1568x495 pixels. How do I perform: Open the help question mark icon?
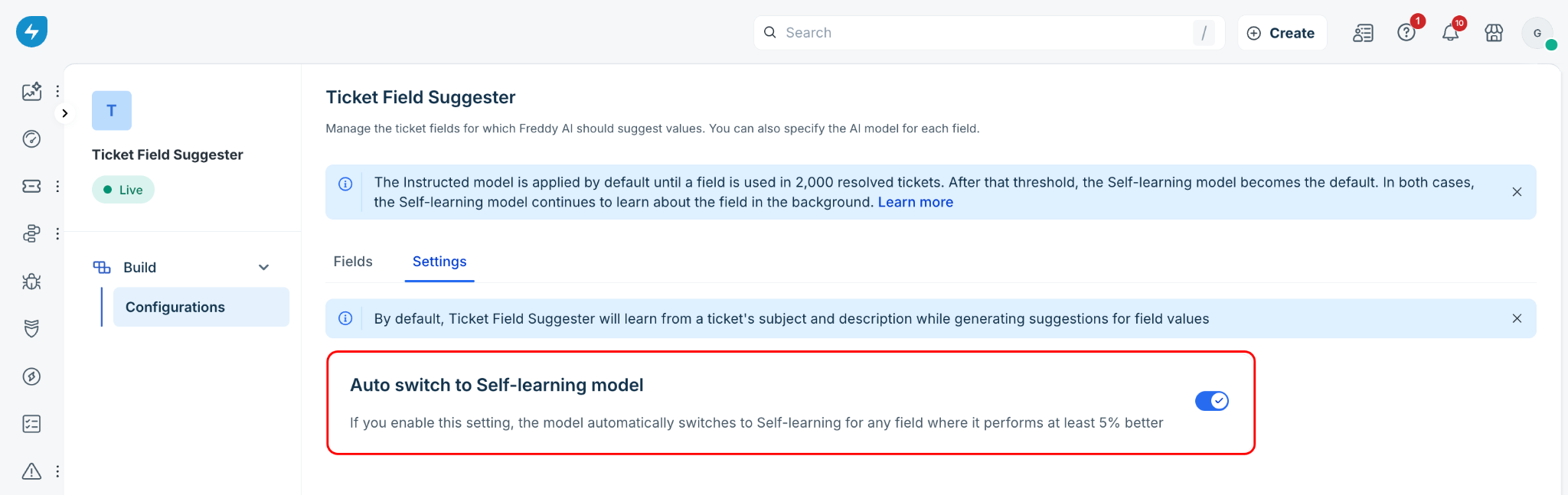coord(1406,33)
